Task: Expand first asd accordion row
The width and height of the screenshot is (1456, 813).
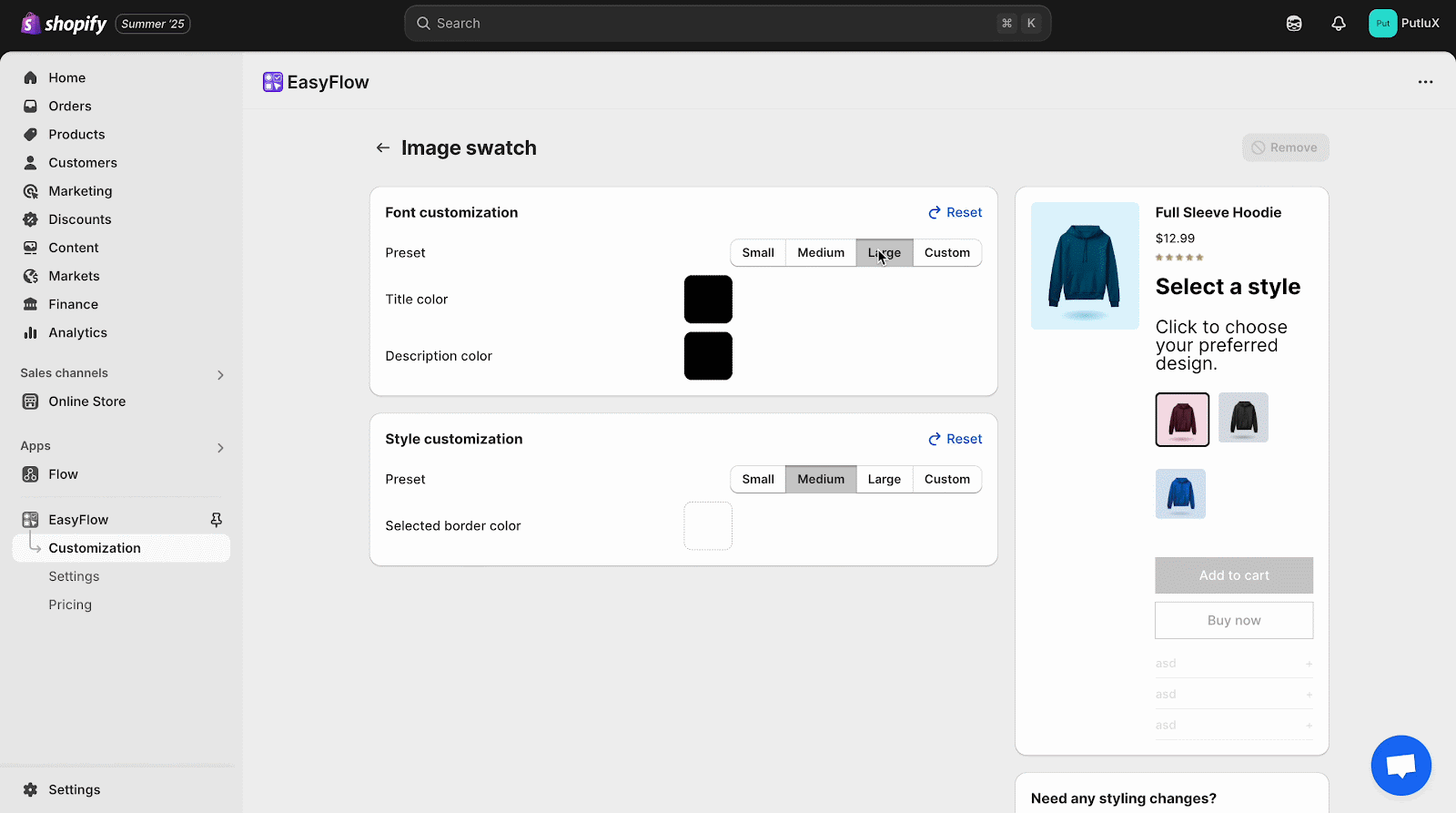Action: 1234,664
